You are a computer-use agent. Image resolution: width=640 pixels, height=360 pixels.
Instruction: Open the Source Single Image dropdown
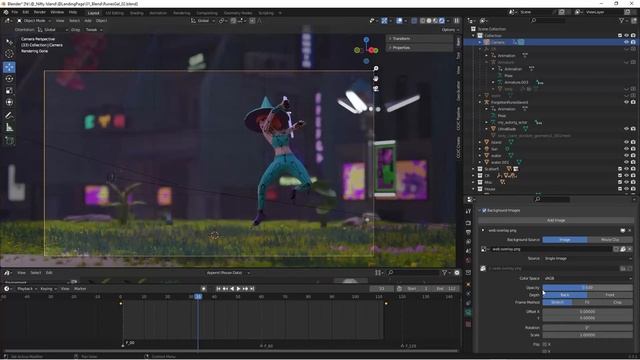587,258
